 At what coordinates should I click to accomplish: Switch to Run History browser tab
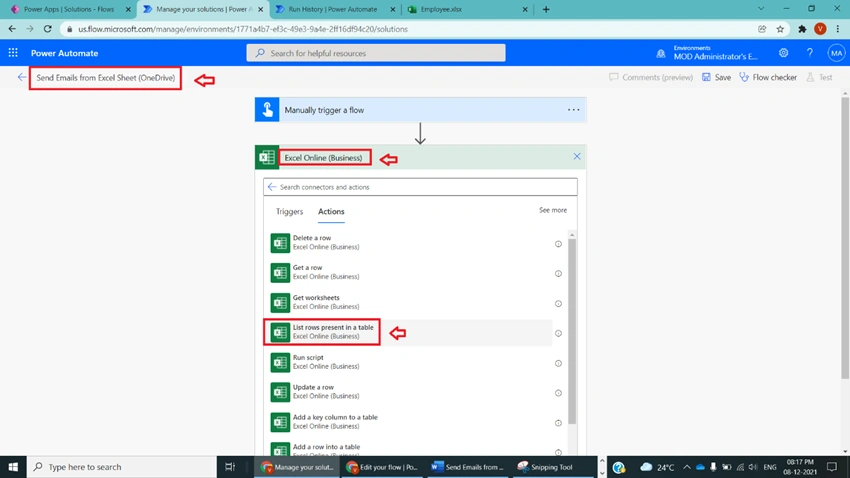tap(332, 9)
